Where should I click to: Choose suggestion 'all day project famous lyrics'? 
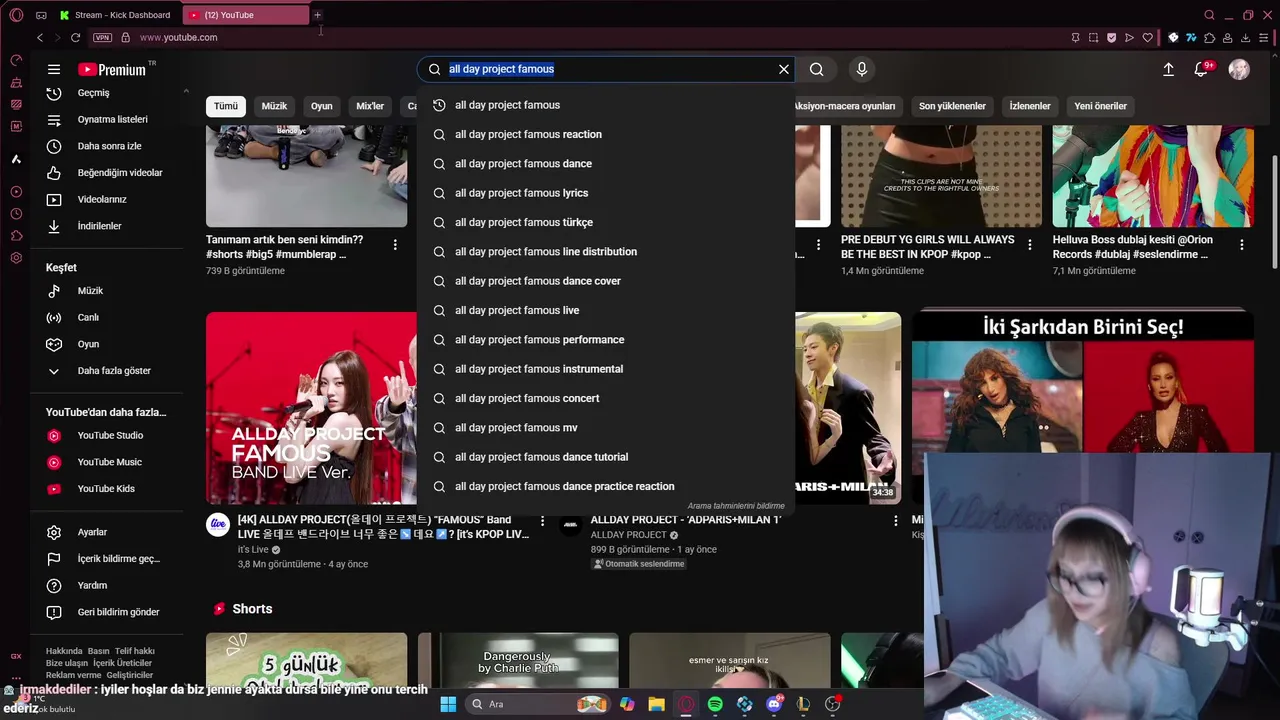(606, 193)
